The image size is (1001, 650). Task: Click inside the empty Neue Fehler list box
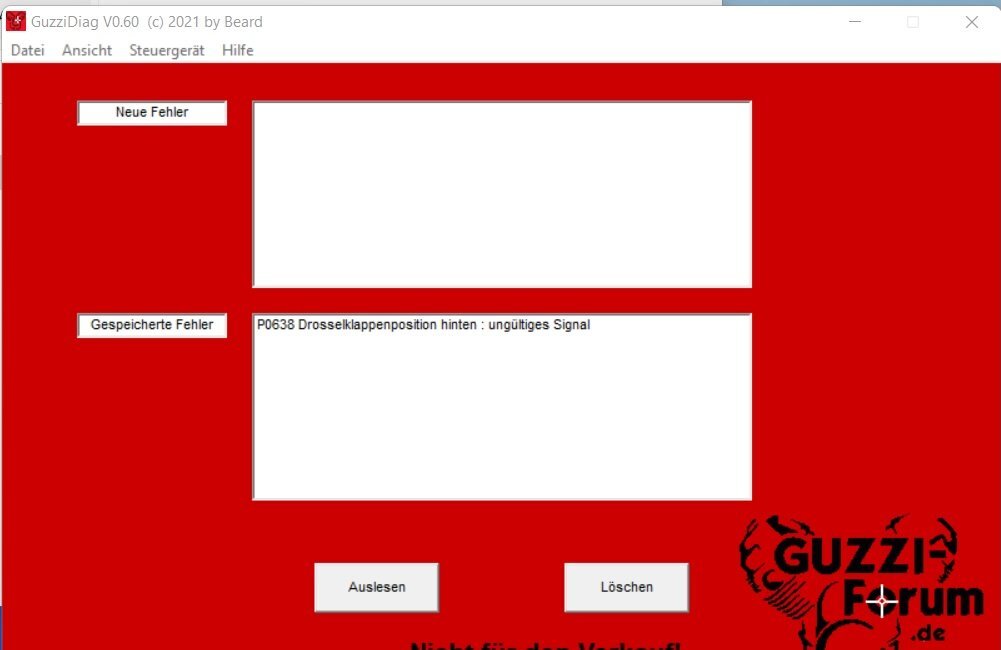tap(501, 194)
